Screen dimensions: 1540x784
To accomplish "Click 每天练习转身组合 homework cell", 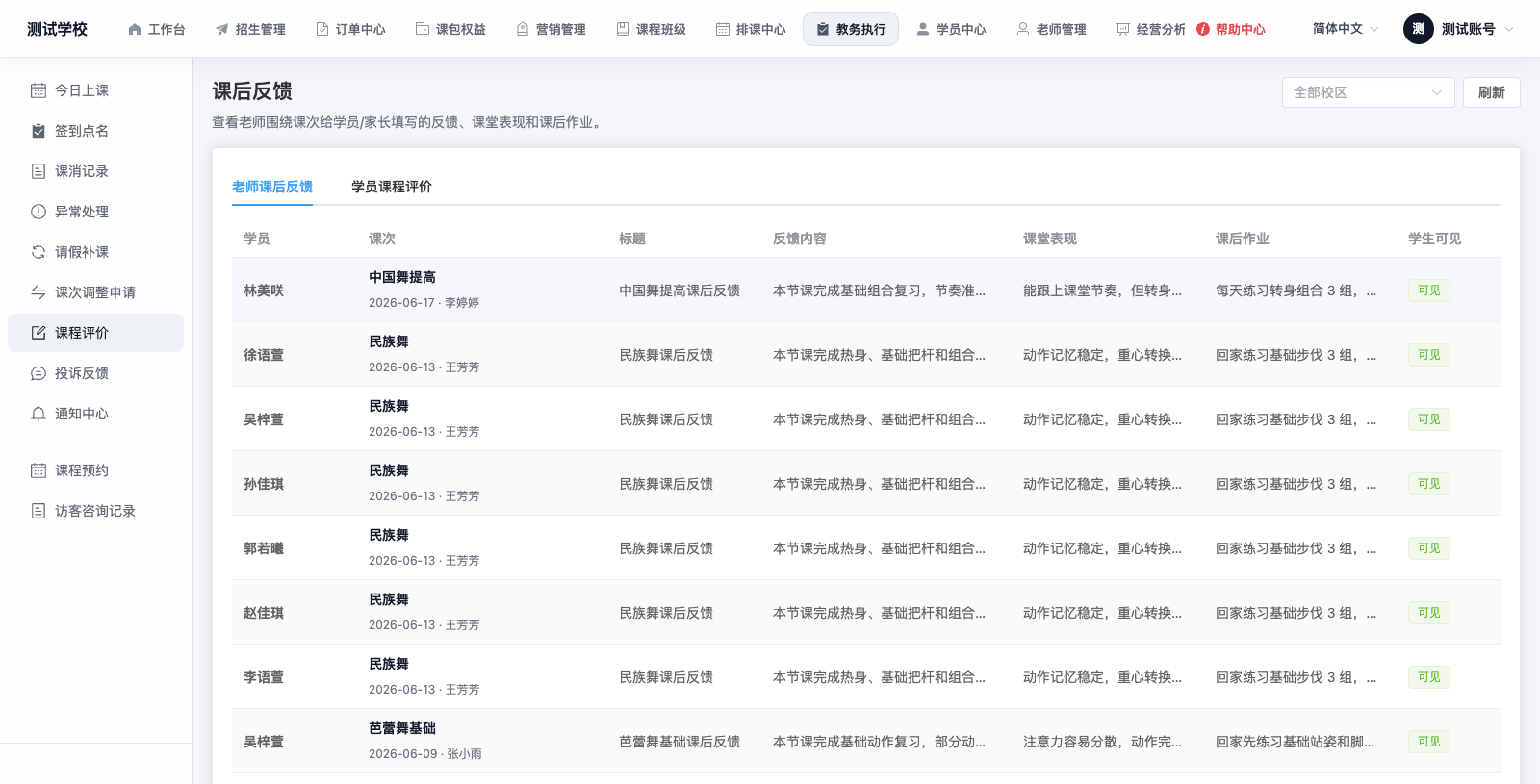I will click(x=1296, y=291).
